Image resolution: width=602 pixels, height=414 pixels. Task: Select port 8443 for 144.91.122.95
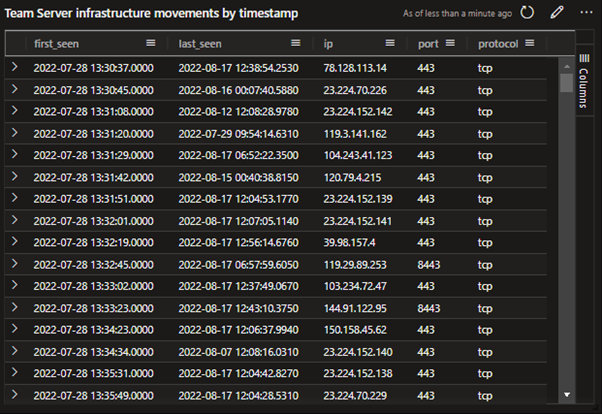coord(429,308)
